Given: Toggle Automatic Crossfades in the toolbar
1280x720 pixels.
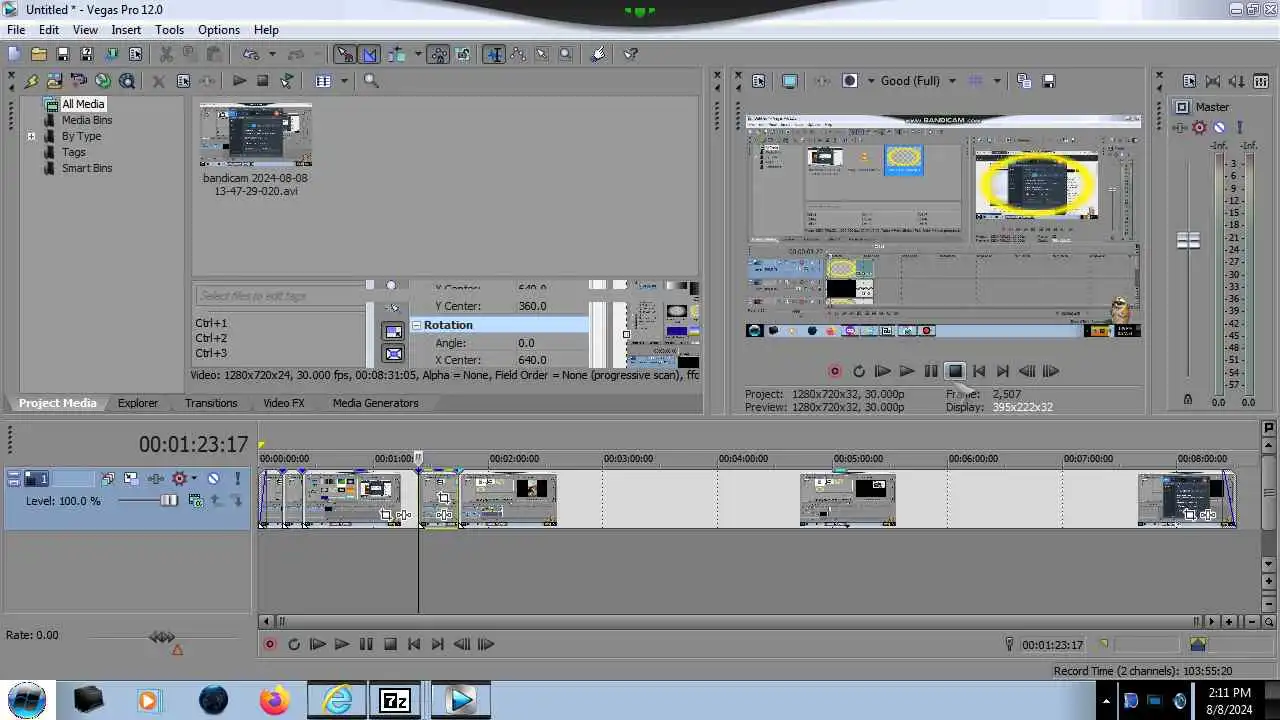Looking at the screenshot, I should [x=369, y=54].
